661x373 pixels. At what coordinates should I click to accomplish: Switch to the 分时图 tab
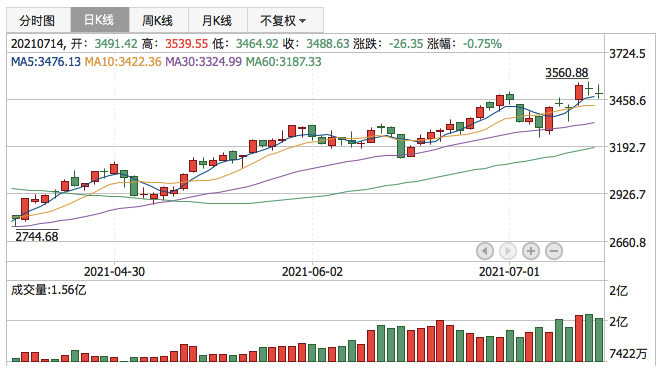point(38,20)
